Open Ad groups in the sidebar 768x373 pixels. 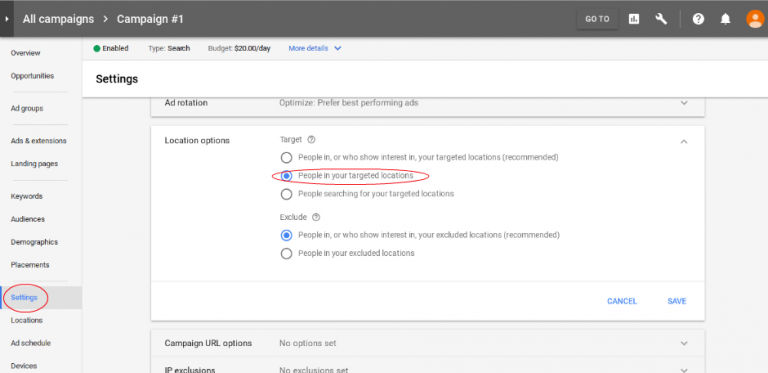[x=27, y=108]
